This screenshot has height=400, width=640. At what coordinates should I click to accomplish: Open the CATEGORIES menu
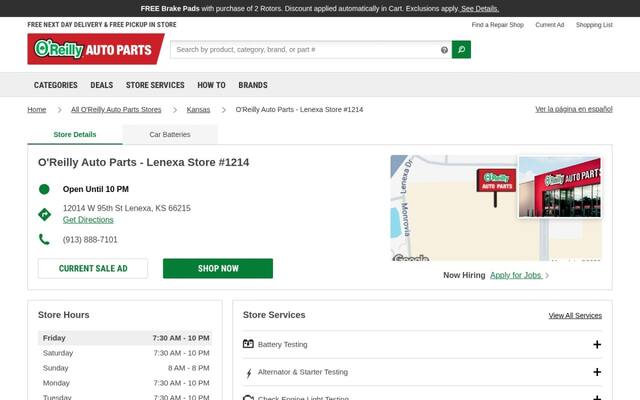click(x=56, y=85)
